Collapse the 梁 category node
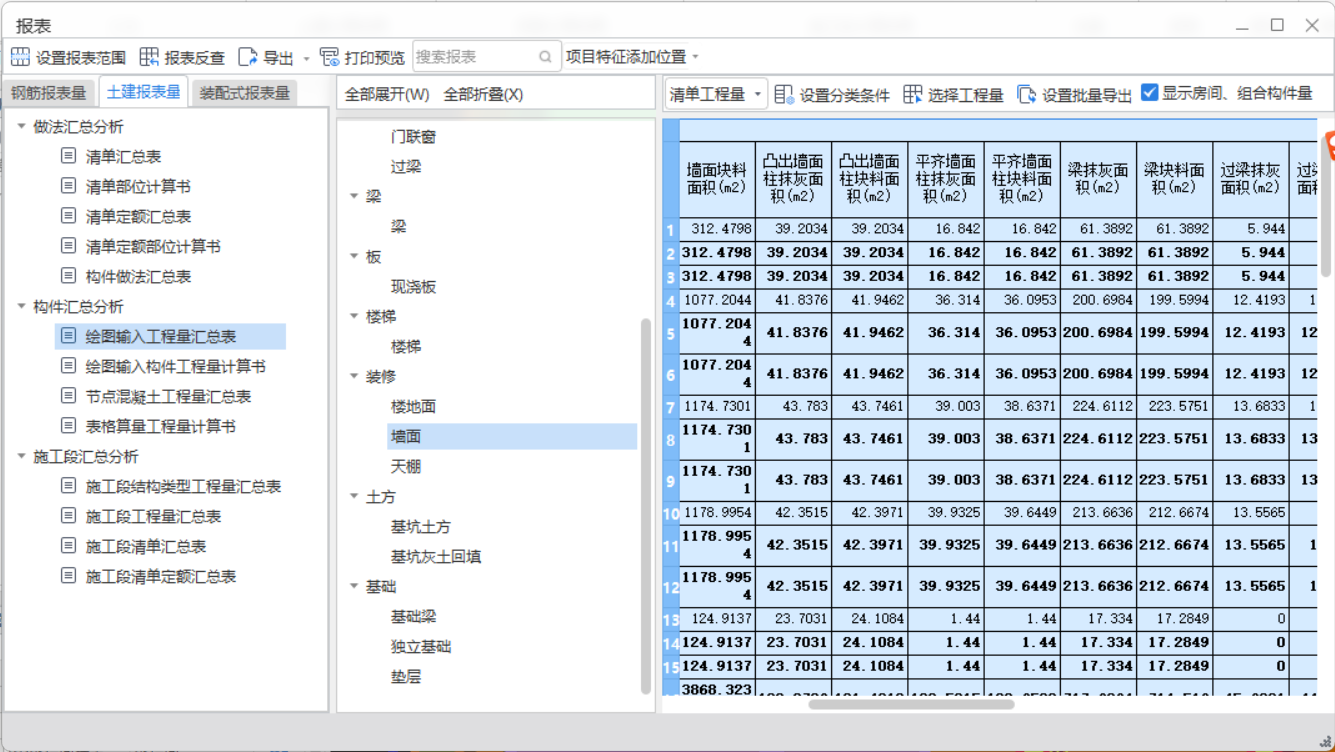The height and width of the screenshot is (752, 1335). [x=354, y=196]
